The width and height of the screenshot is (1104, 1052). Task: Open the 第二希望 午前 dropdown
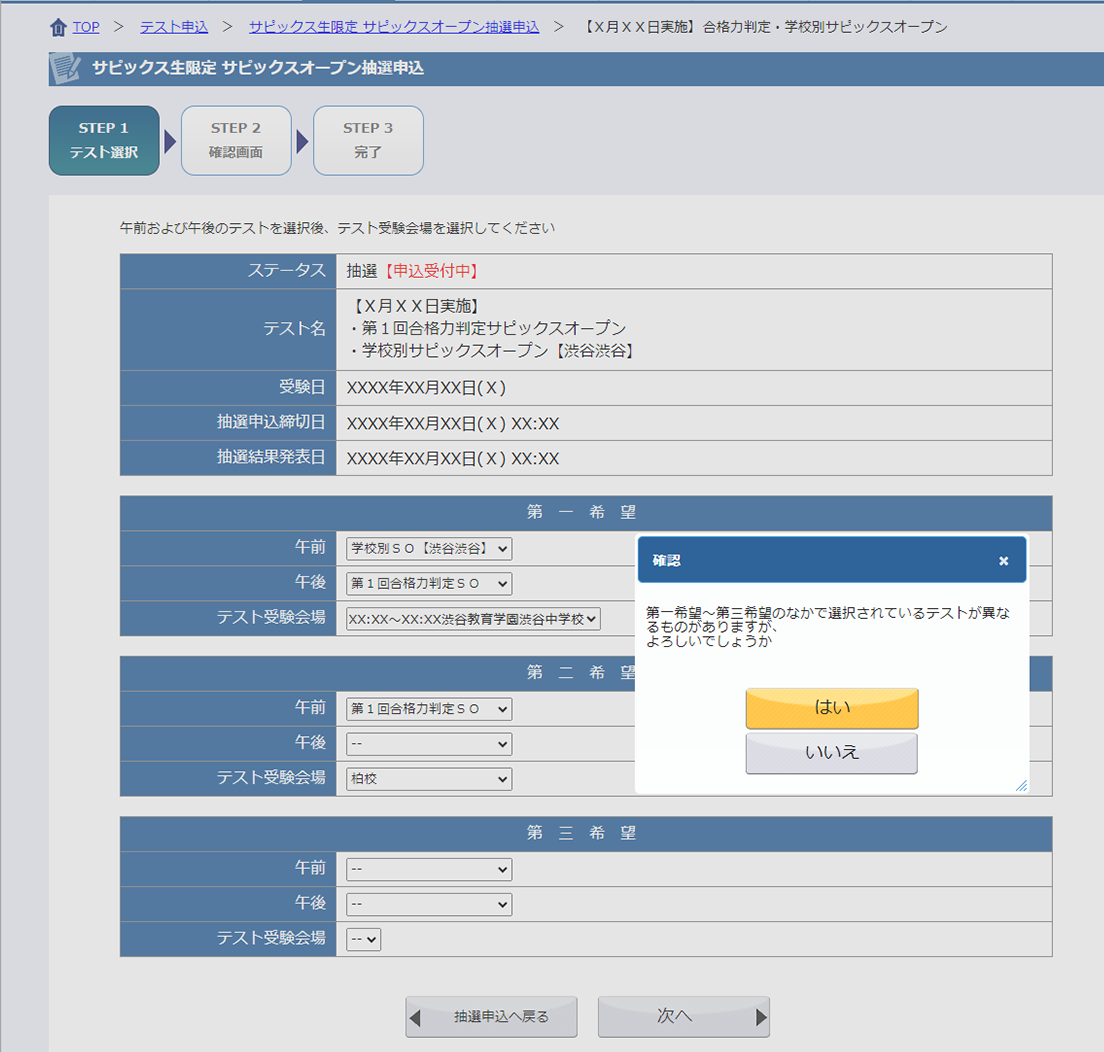(x=429, y=709)
